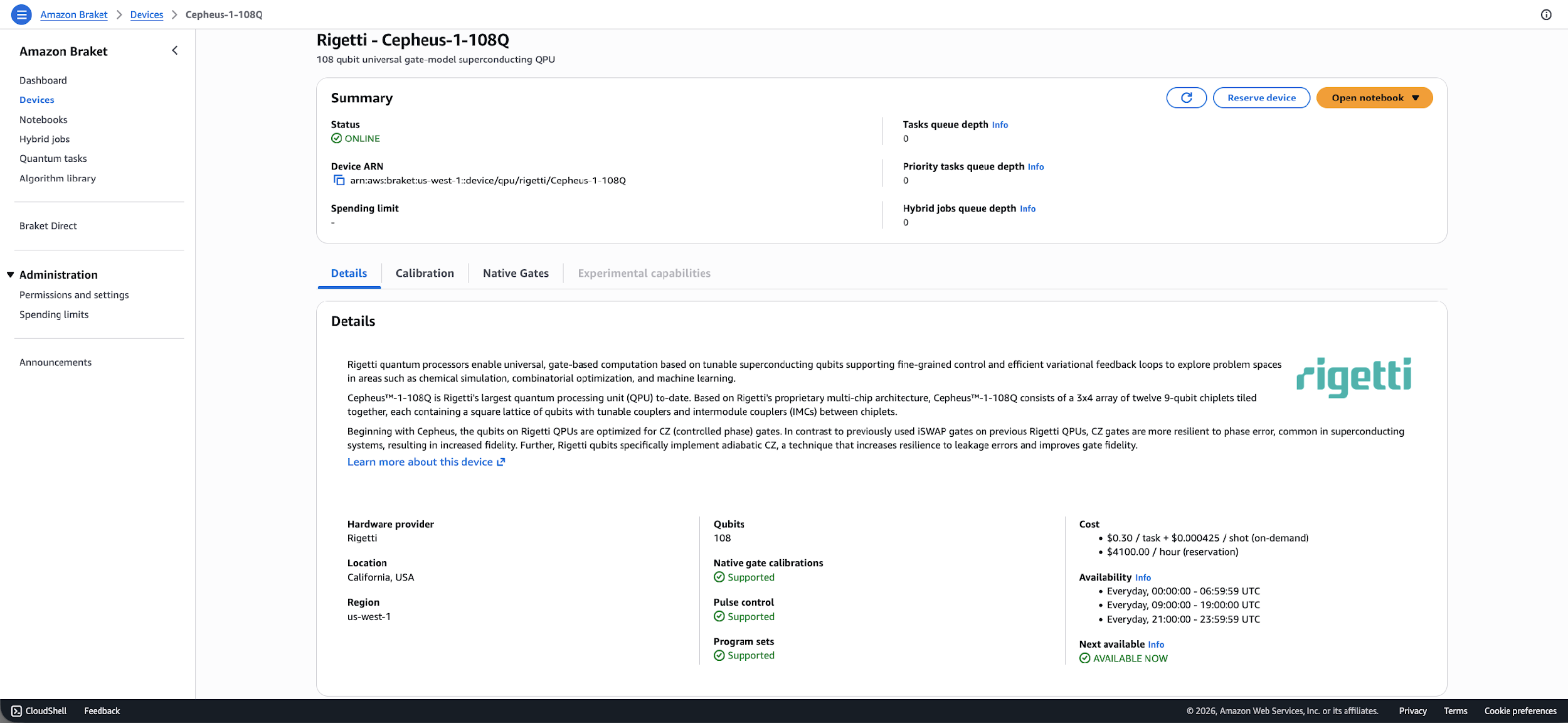Open Cookie preferences in the footer
The width and height of the screenshot is (1568, 723).
click(1520, 711)
